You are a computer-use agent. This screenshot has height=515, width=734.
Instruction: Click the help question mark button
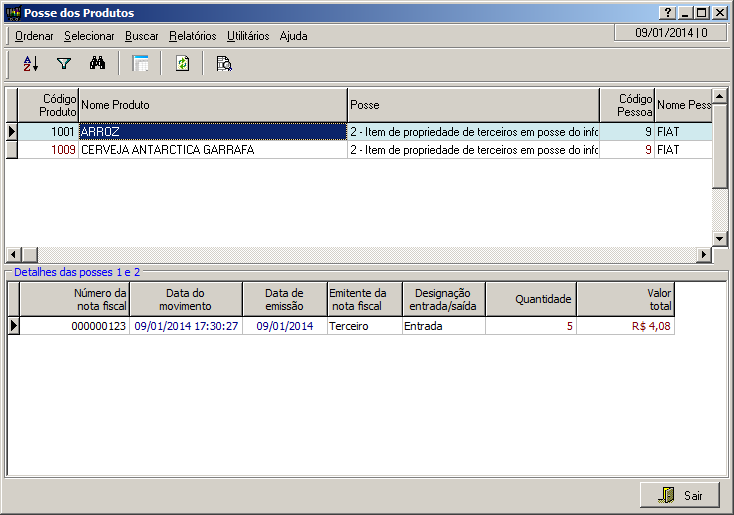667,13
